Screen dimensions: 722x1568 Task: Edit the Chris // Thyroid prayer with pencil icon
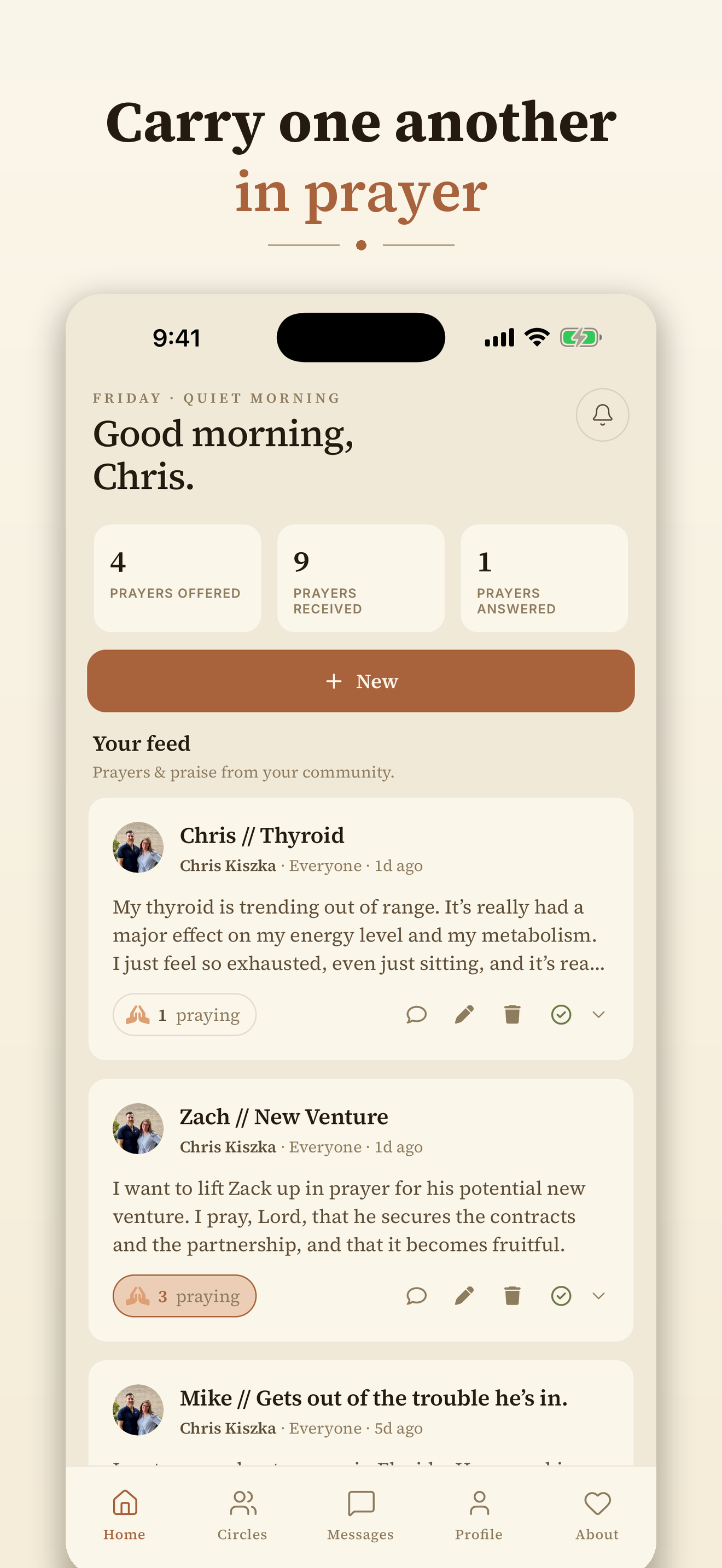464,1014
